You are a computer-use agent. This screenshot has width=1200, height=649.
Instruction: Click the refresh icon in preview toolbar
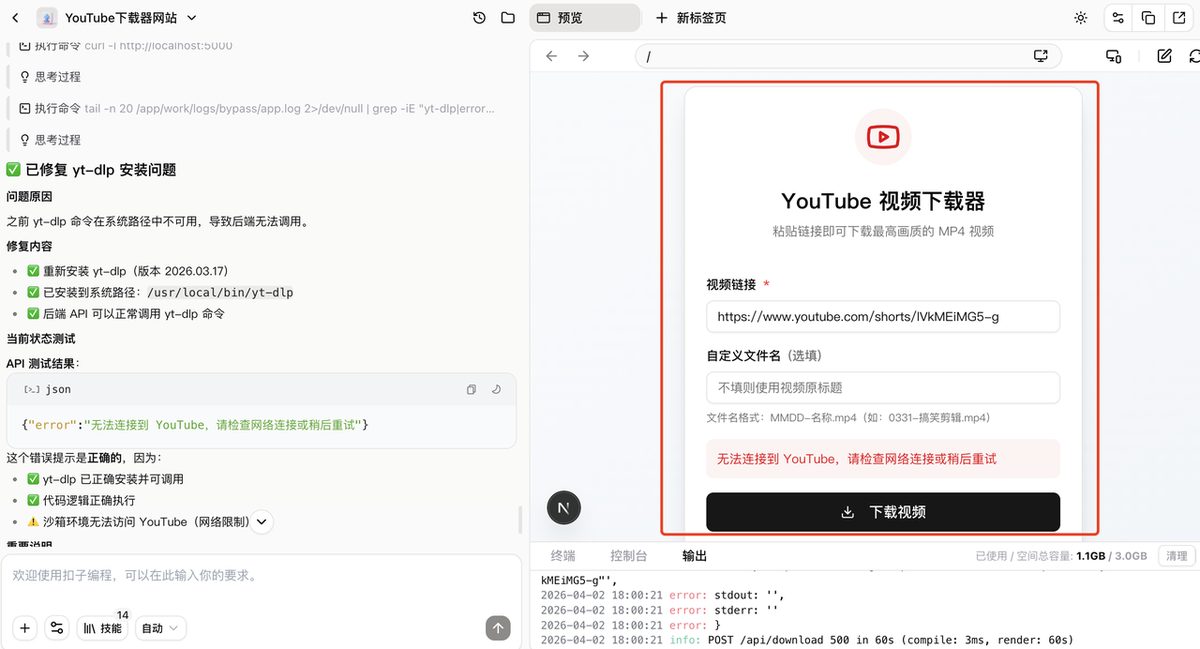click(x=1194, y=56)
